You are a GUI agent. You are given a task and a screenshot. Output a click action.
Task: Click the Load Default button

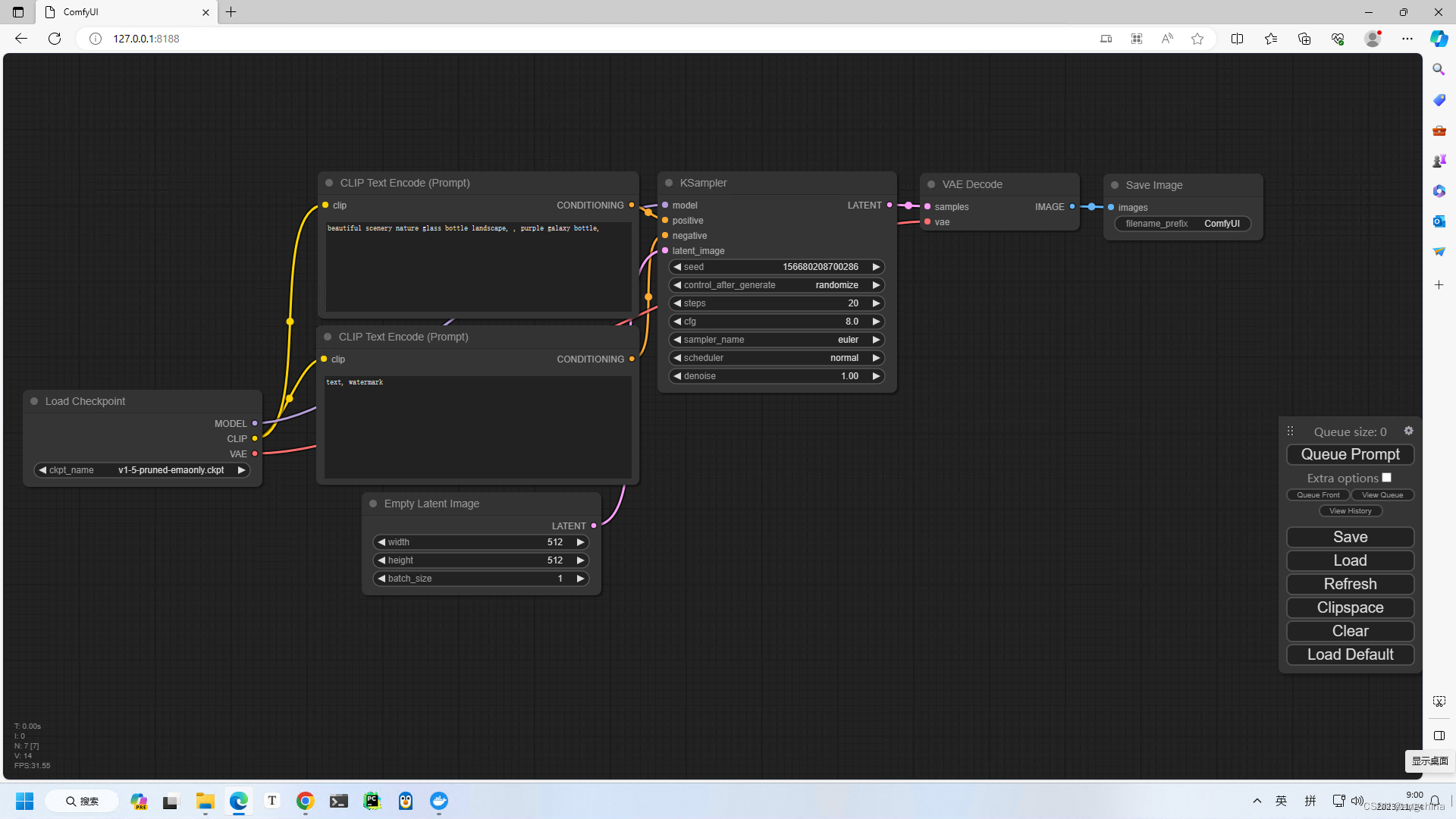click(1350, 654)
